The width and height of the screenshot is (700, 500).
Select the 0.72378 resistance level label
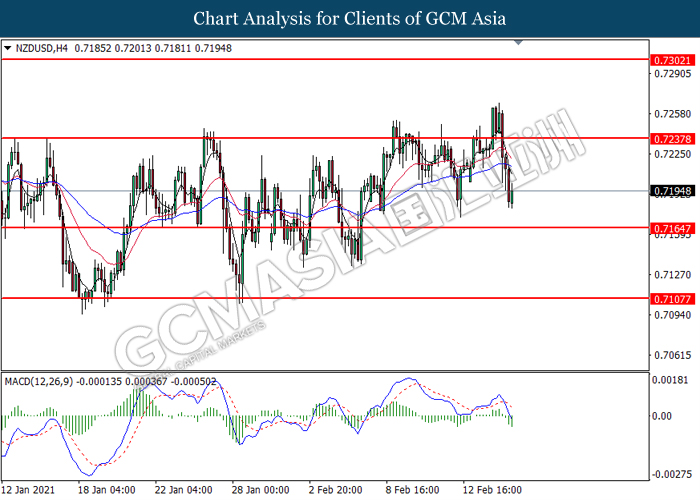[x=673, y=139]
